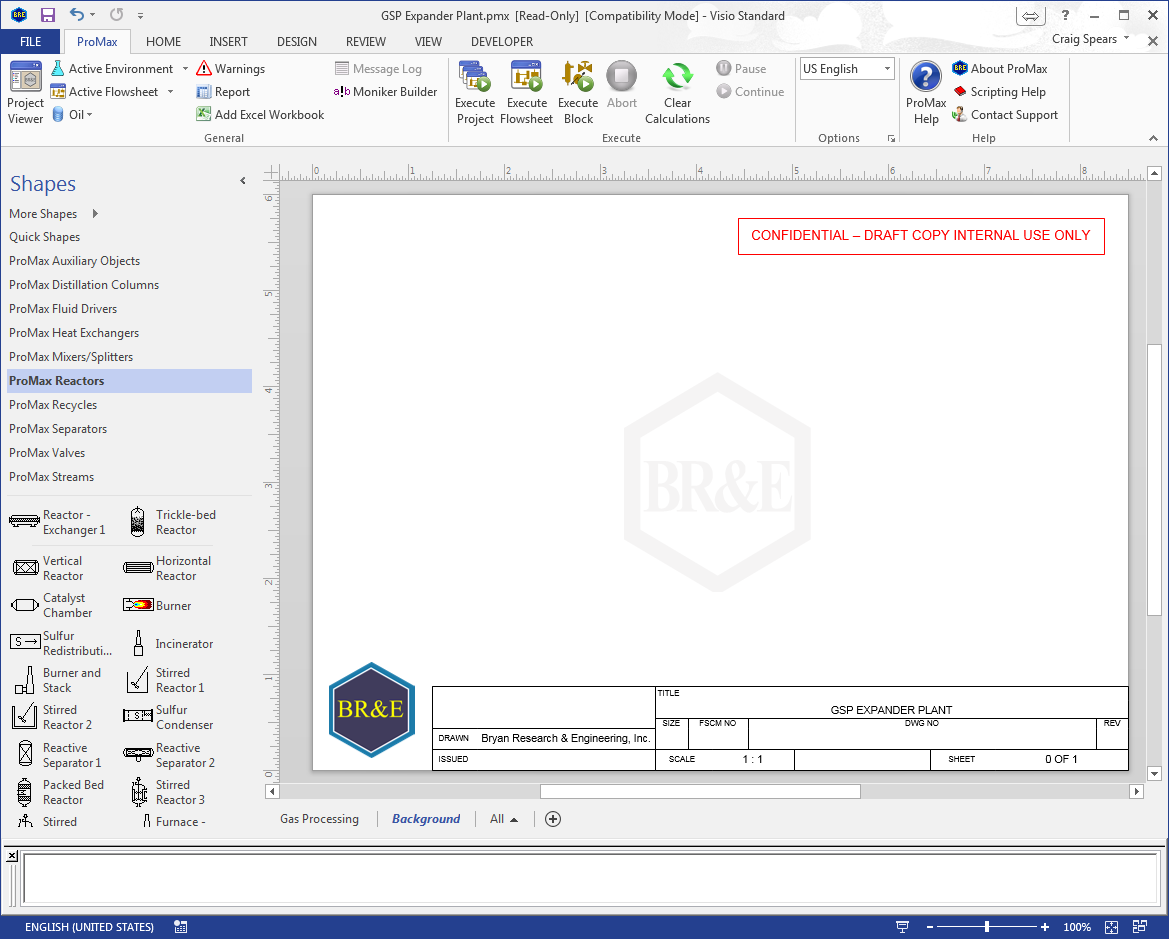Screen dimensions: 1169x939
Task: Expand the More Shapes submenu
Action: click(x=95, y=213)
